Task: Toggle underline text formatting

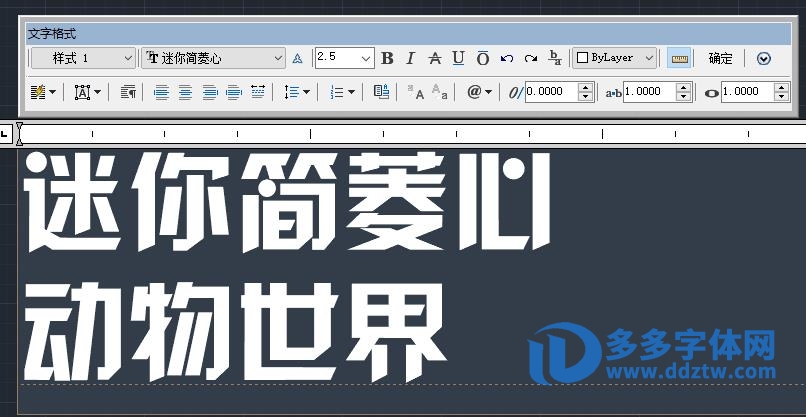Action: 458,59
